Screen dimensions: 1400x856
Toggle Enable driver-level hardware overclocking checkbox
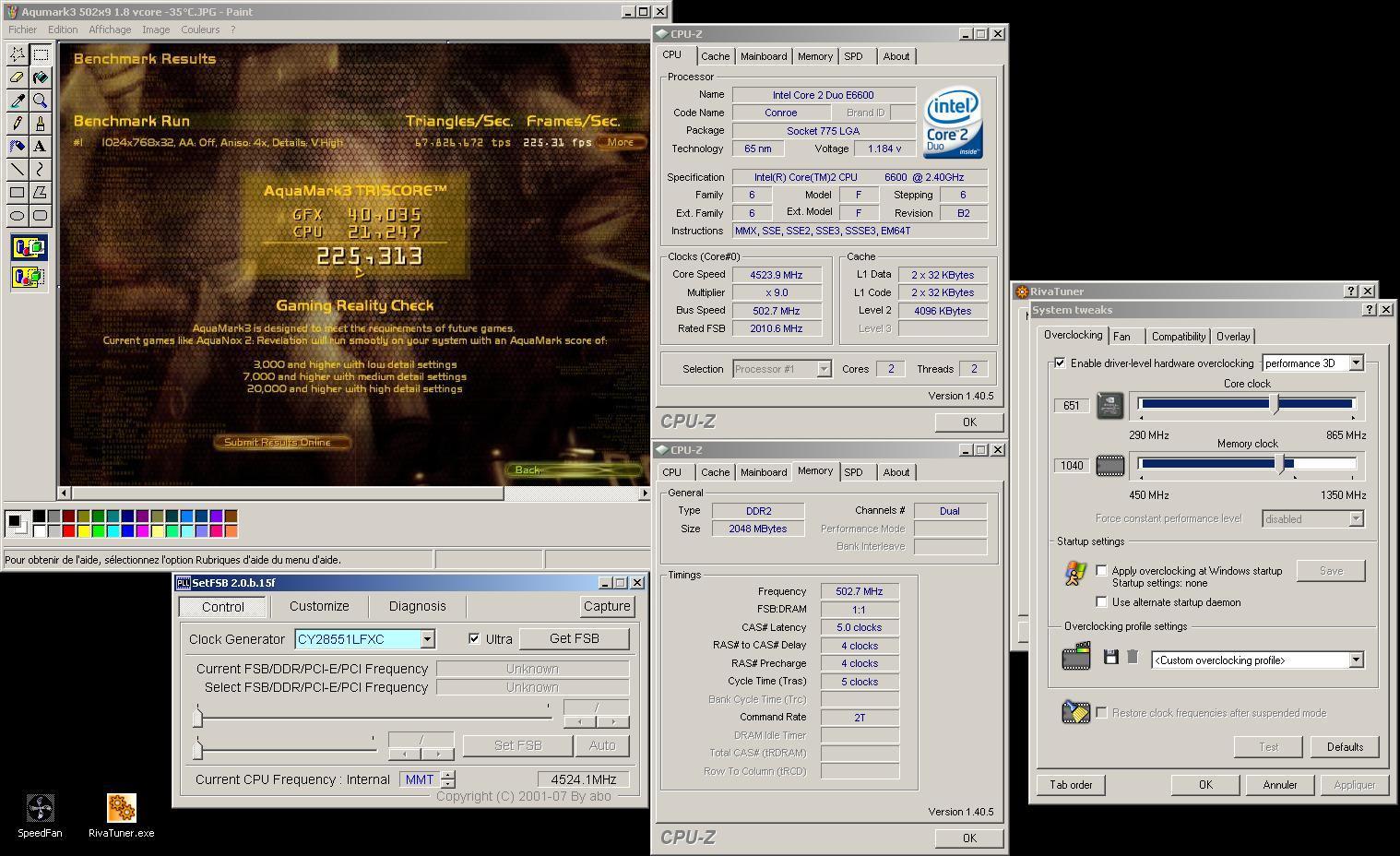pyautogui.click(x=1060, y=363)
